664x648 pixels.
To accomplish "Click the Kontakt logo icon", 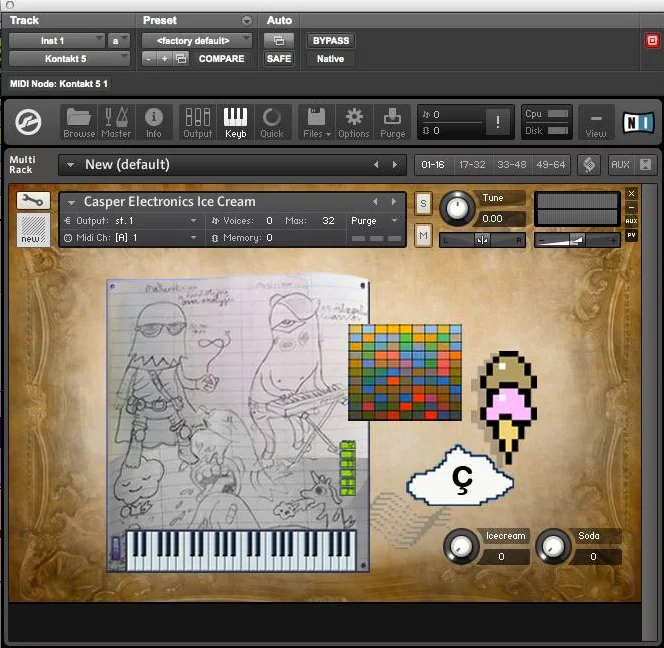I will click(28, 122).
